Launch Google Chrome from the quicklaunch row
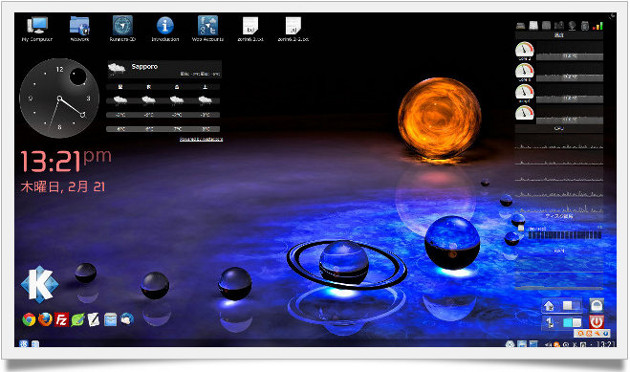 click(29, 319)
